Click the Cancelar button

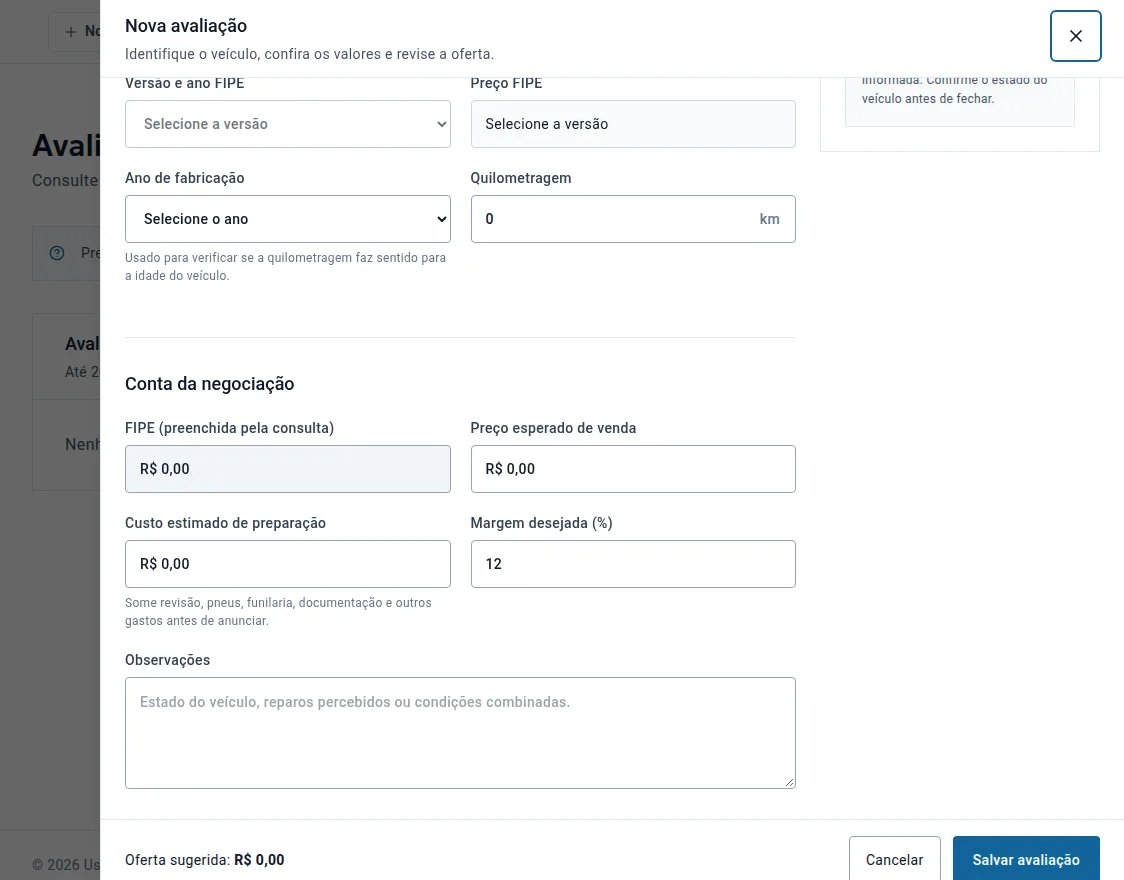tap(895, 859)
